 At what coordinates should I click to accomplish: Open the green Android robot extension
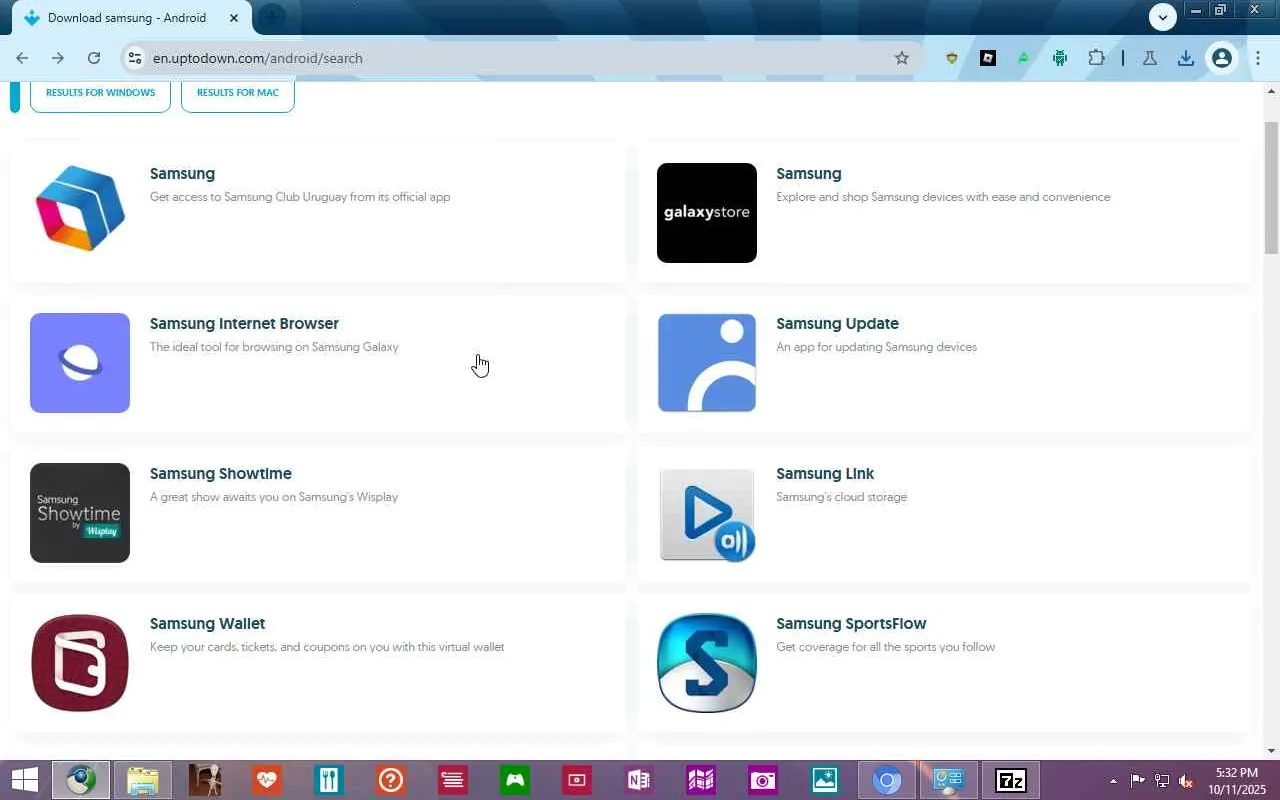coord(1060,58)
